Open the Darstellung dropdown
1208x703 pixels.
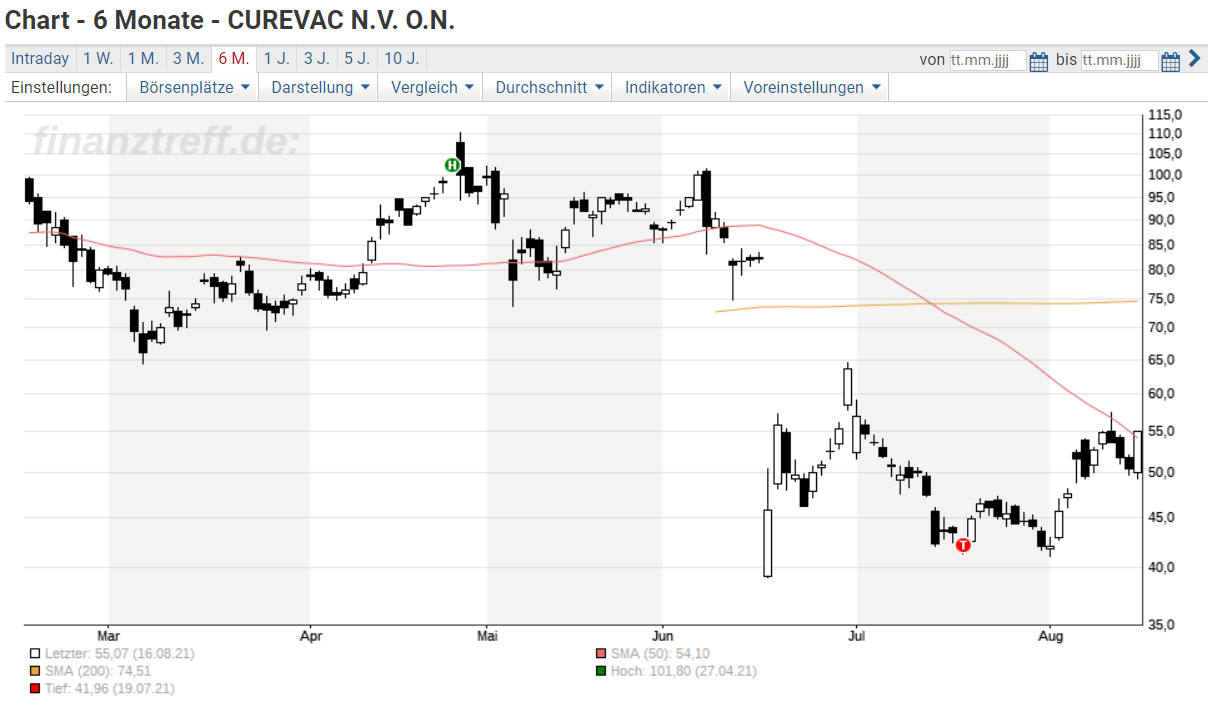pos(320,87)
